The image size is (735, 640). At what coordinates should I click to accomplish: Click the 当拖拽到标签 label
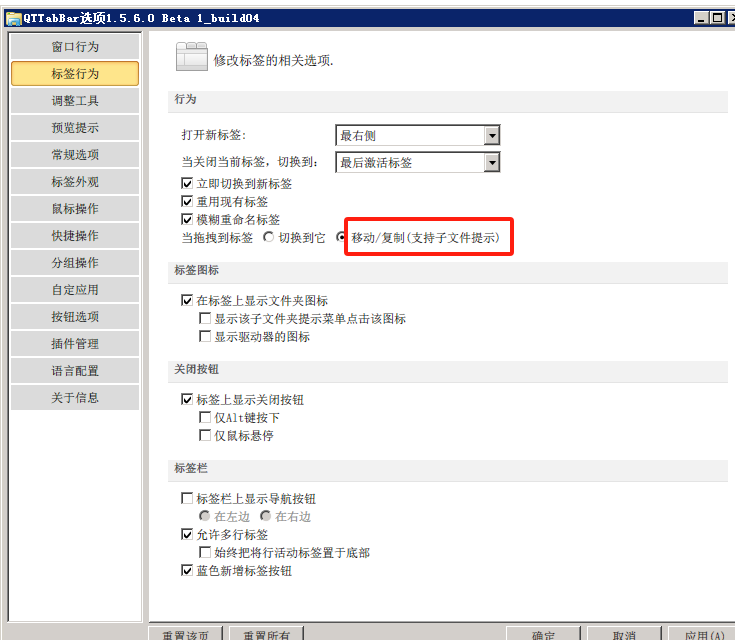[217, 238]
